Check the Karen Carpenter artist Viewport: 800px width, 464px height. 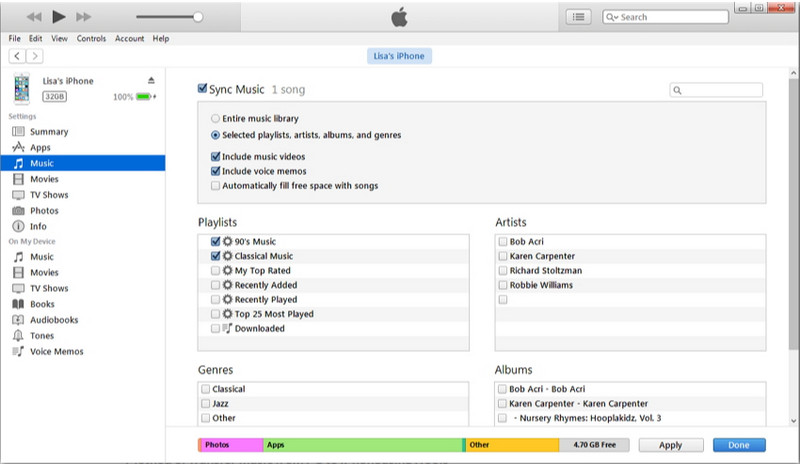click(x=503, y=256)
